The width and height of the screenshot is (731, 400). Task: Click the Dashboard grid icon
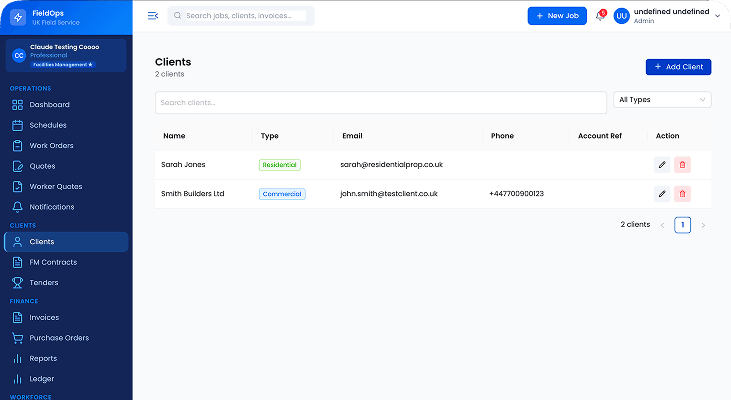coord(17,105)
